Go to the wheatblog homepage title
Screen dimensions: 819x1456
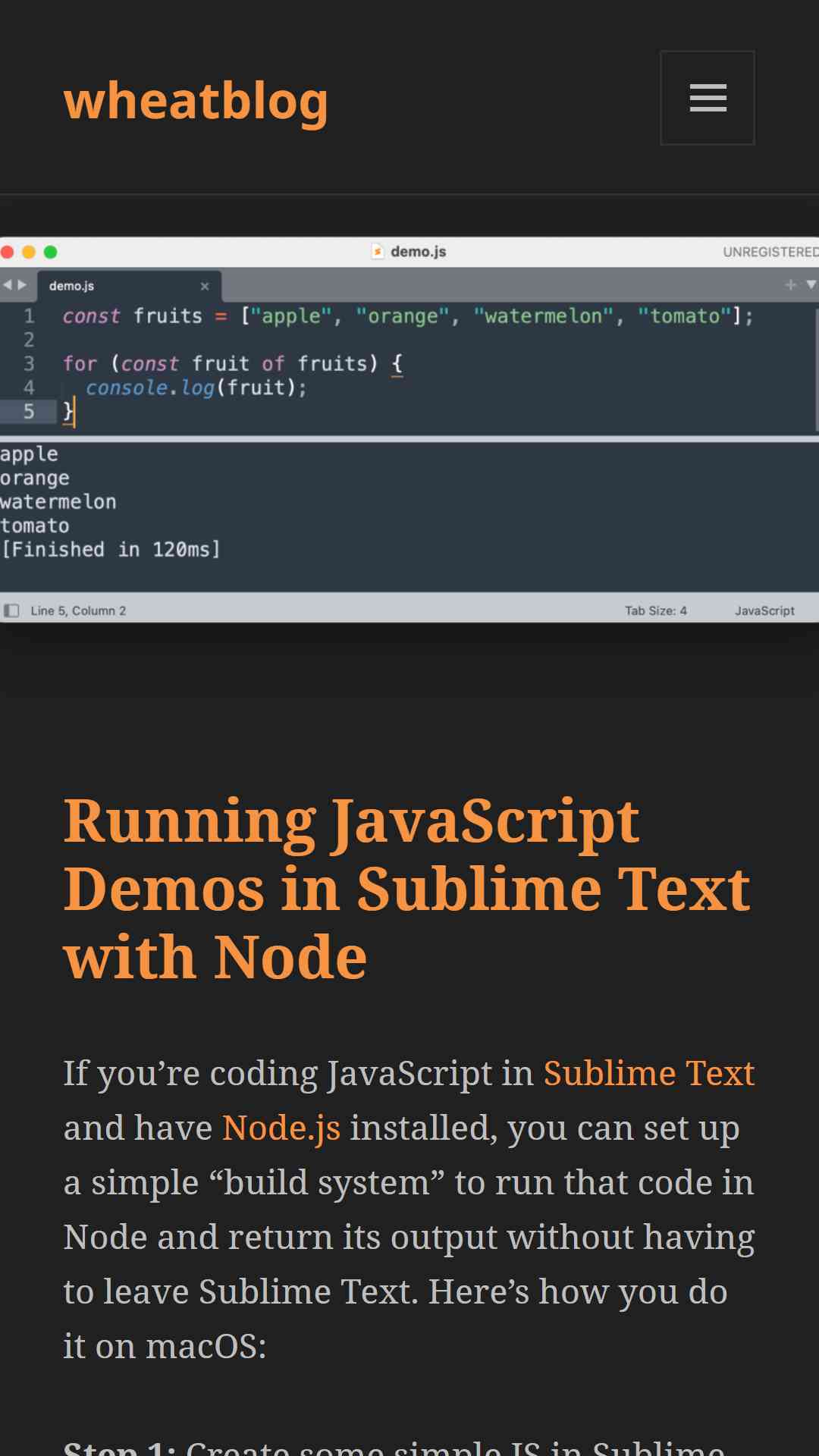[196, 101]
